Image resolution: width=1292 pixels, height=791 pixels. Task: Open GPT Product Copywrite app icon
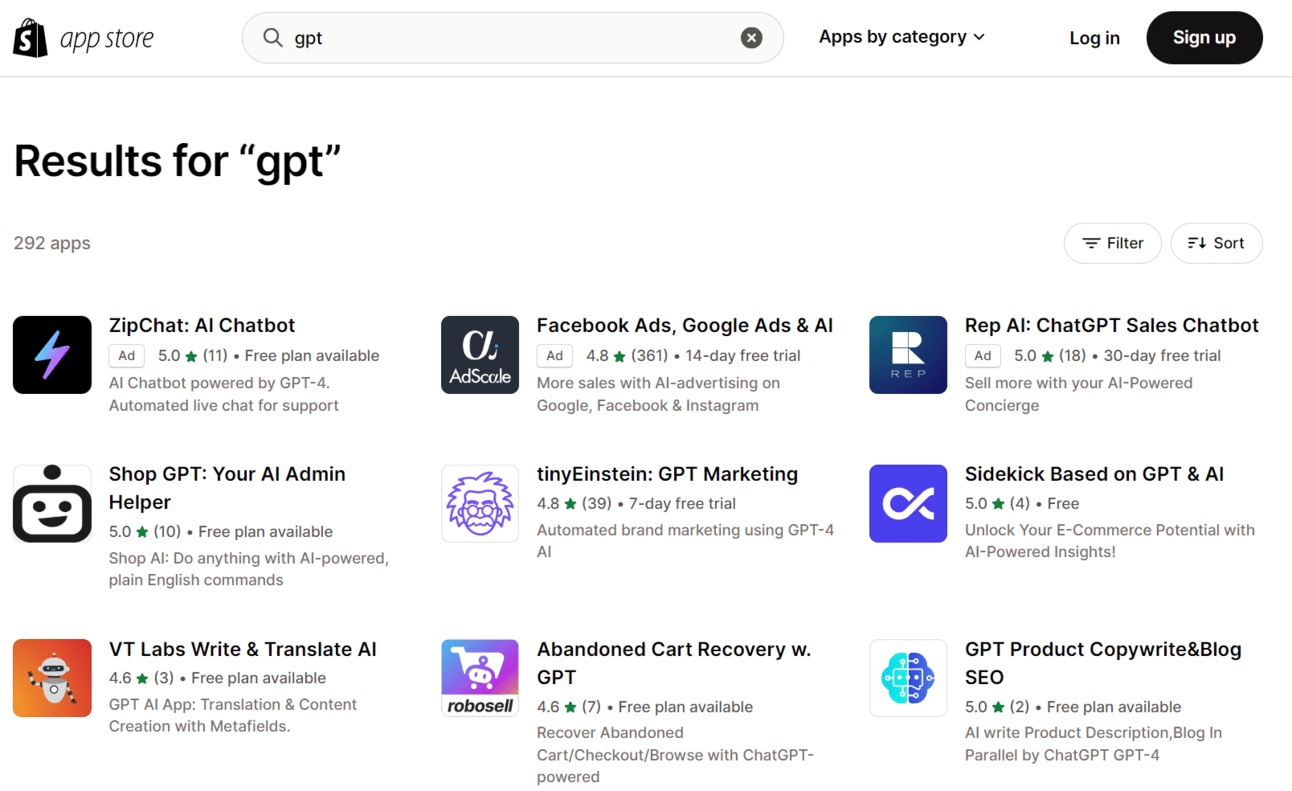908,679
